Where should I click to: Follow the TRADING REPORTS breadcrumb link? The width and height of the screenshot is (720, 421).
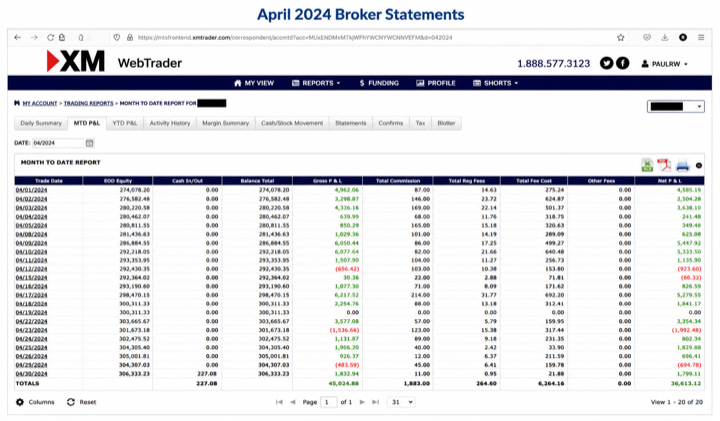88,103
